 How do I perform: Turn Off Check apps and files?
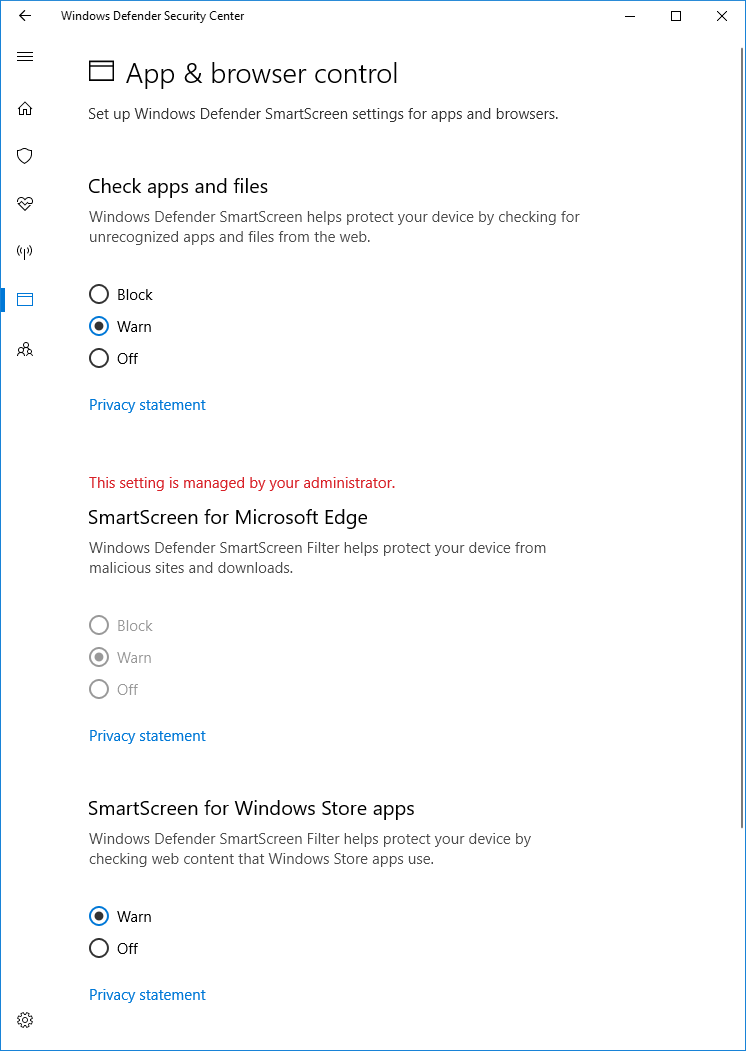(x=99, y=359)
